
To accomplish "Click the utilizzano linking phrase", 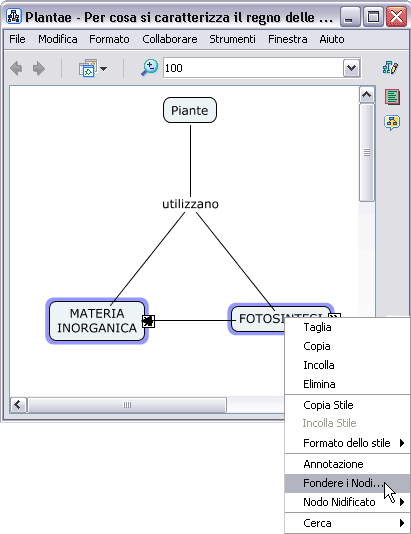I will pyautogui.click(x=190, y=204).
